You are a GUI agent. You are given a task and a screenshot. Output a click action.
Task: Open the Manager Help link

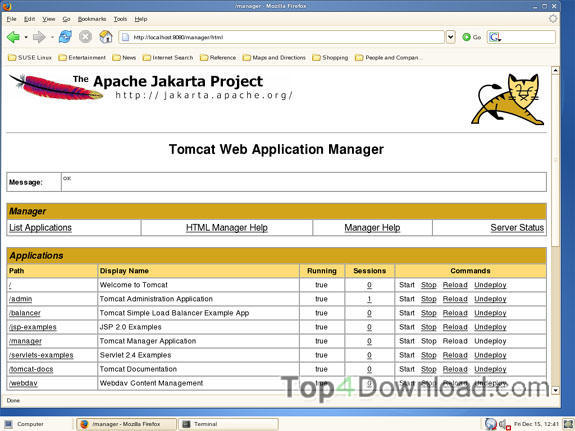click(x=372, y=228)
